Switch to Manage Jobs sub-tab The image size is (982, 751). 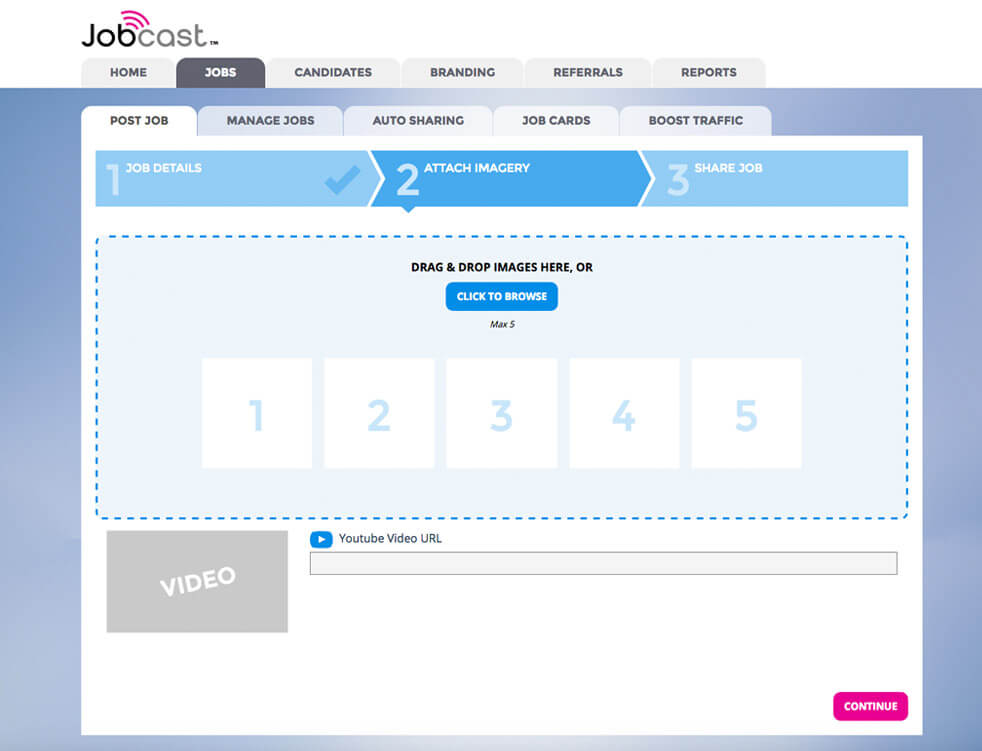click(x=270, y=121)
